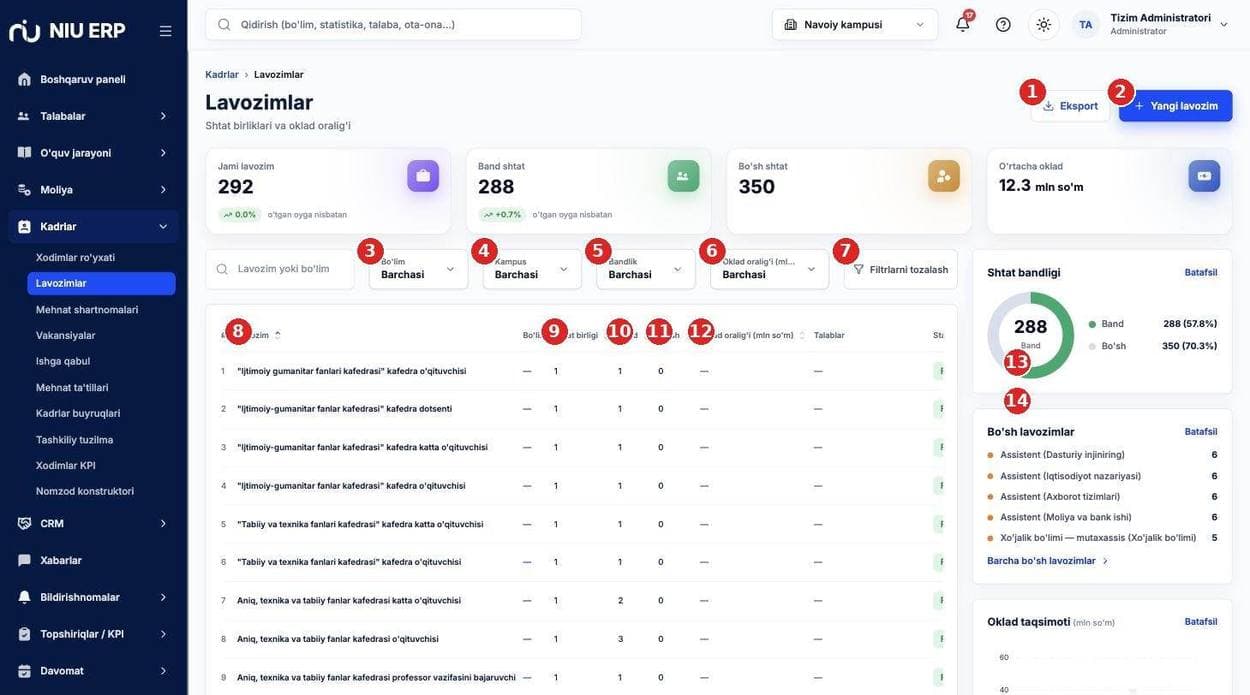Click the Eksport button

point(1070,106)
